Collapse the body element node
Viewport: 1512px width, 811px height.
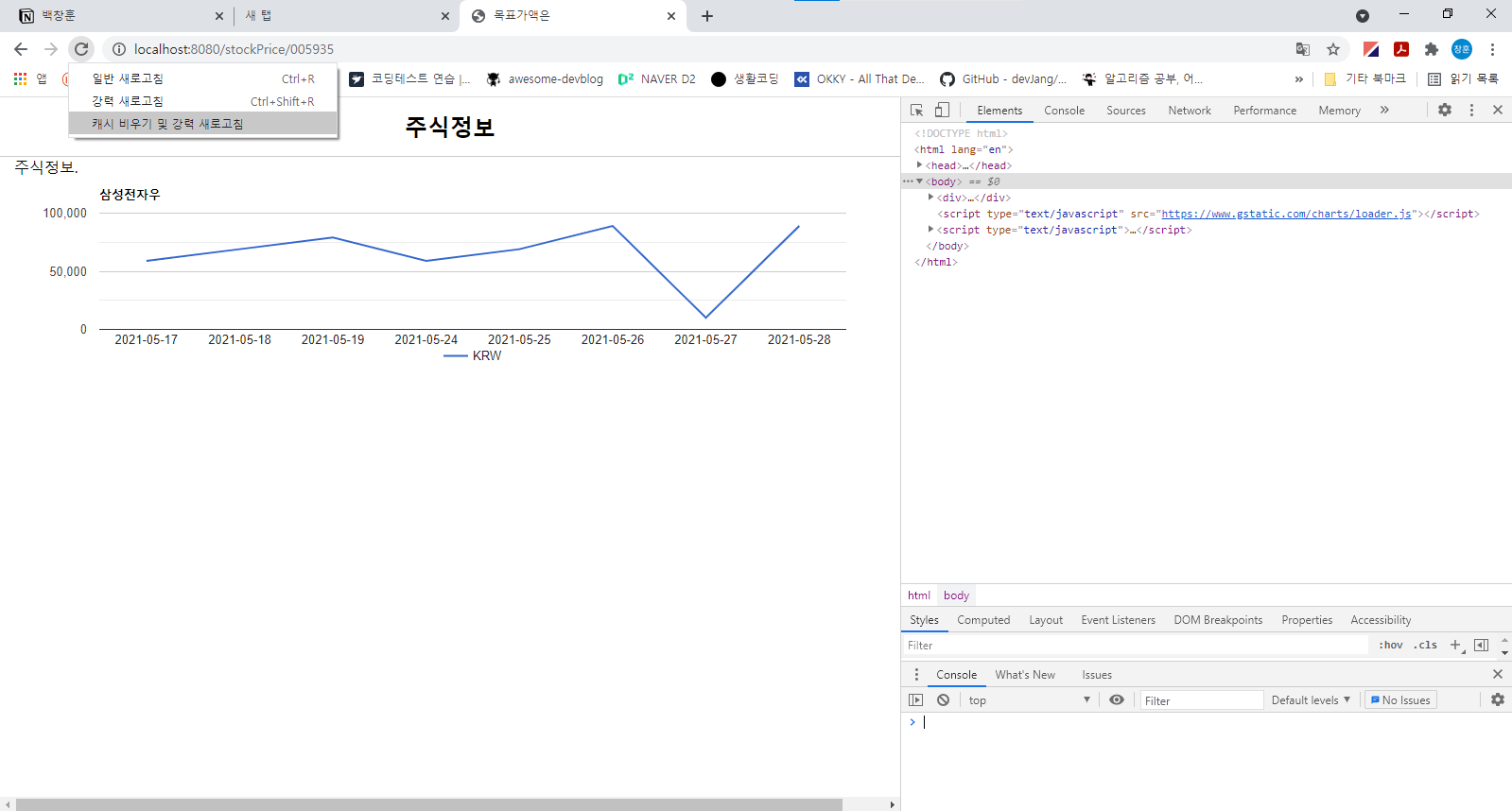(919, 181)
